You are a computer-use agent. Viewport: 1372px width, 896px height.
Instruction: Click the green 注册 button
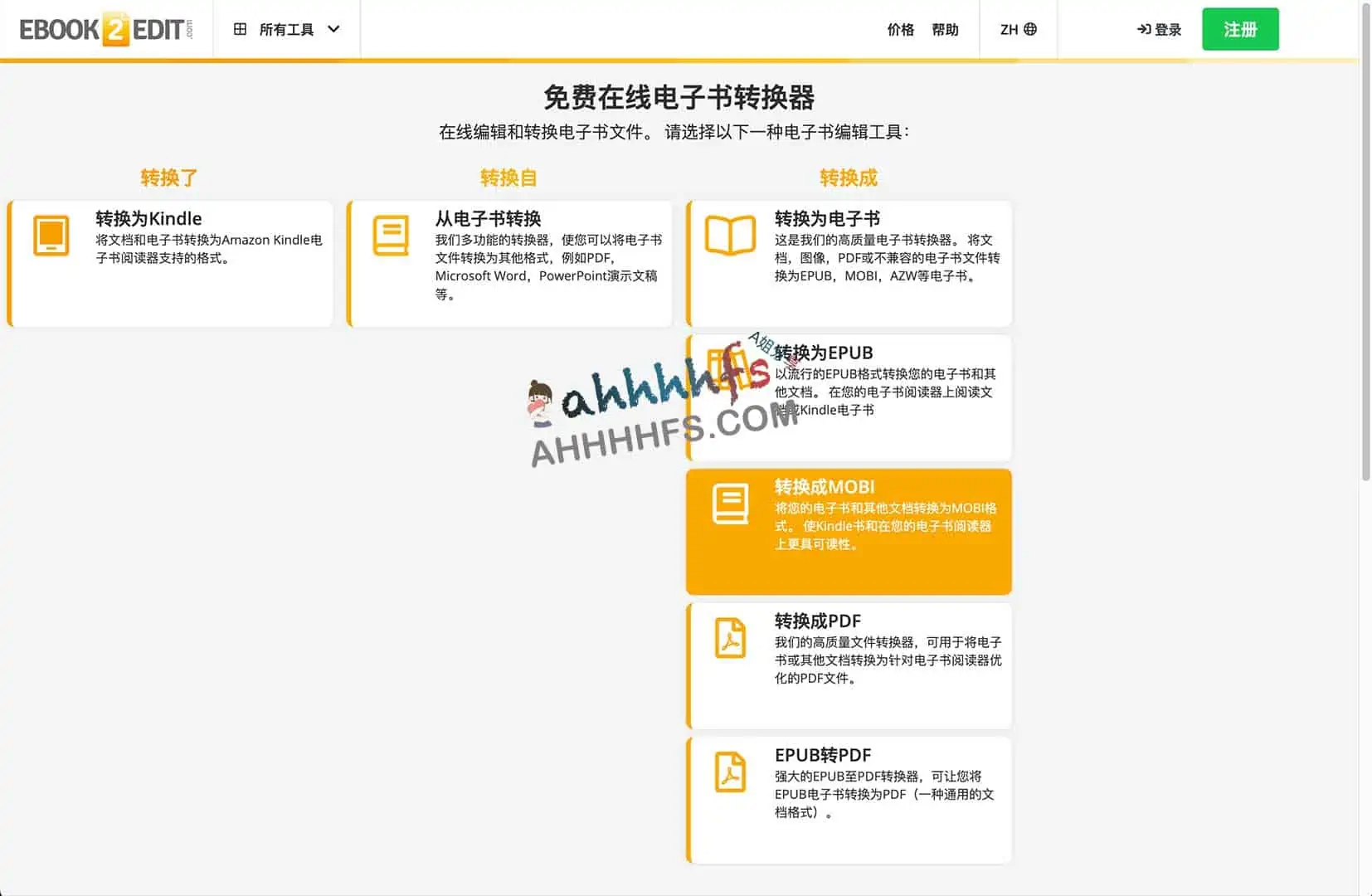(x=1239, y=28)
